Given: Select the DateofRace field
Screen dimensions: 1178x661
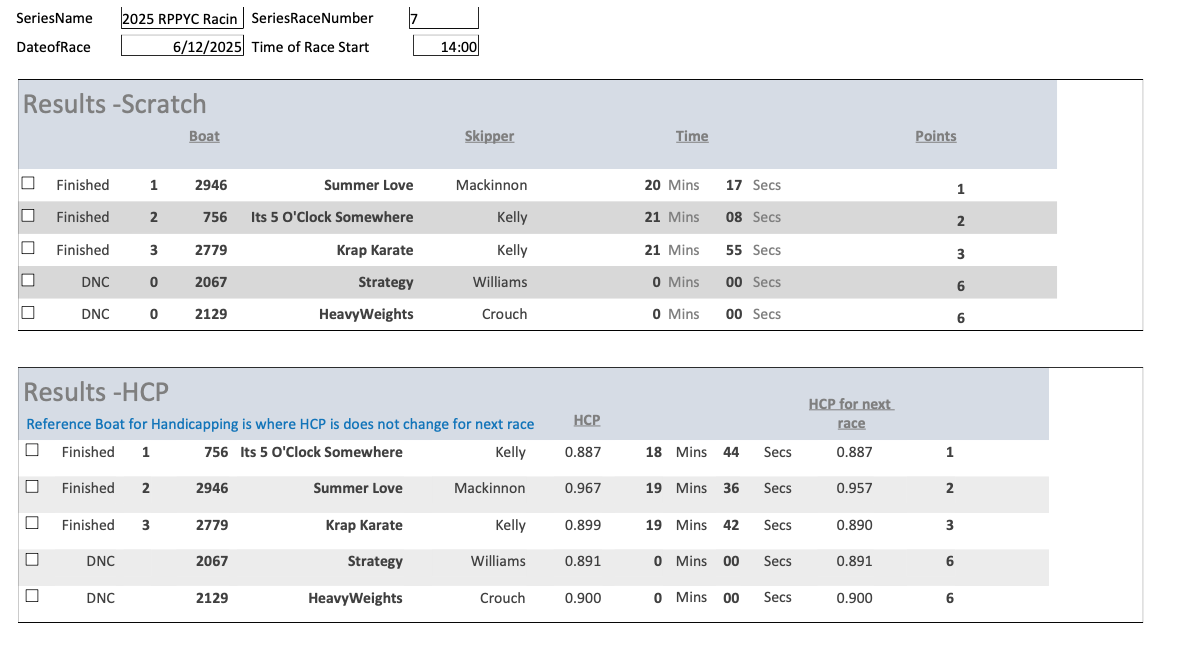Looking at the screenshot, I should point(181,47).
